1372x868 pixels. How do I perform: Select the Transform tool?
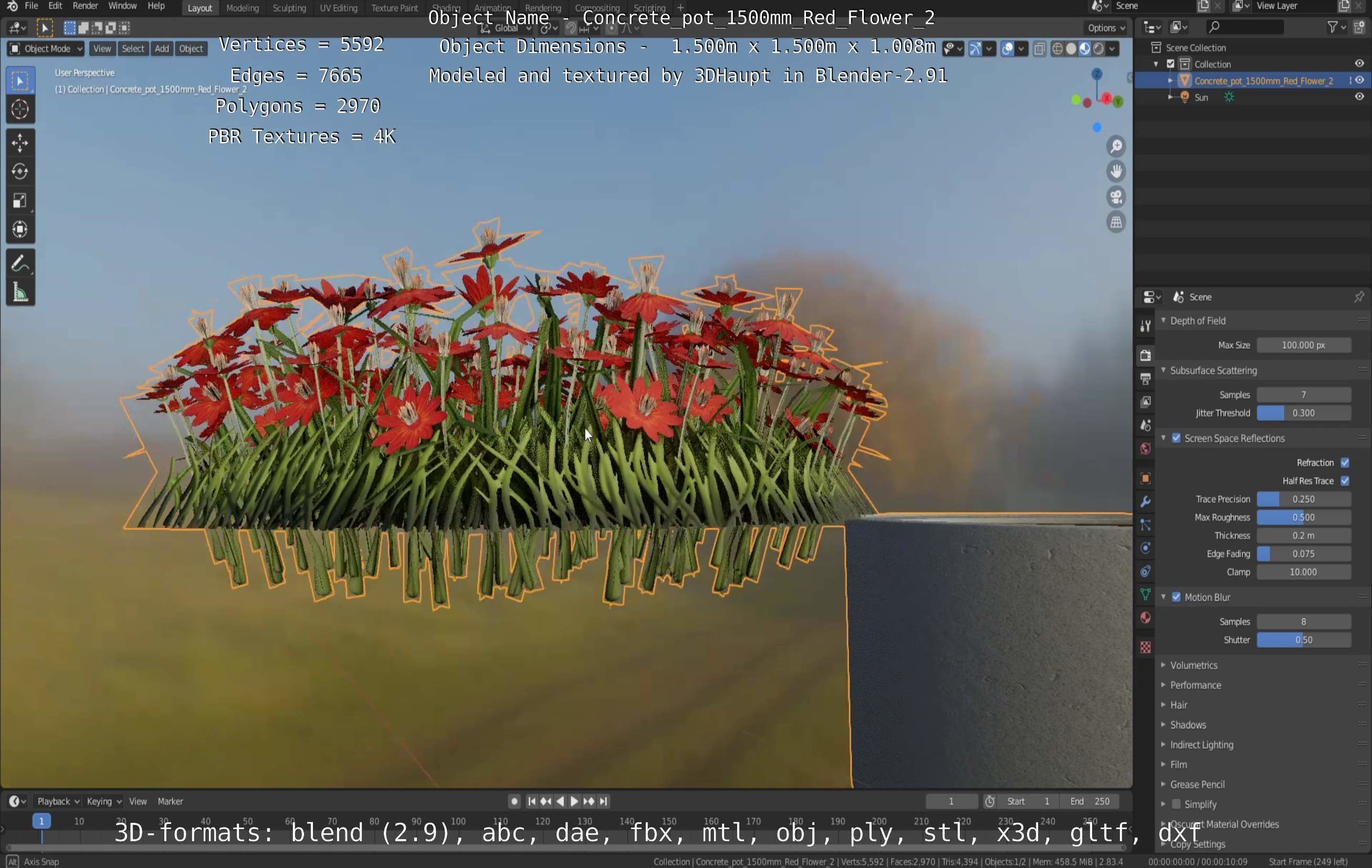coord(20,229)
